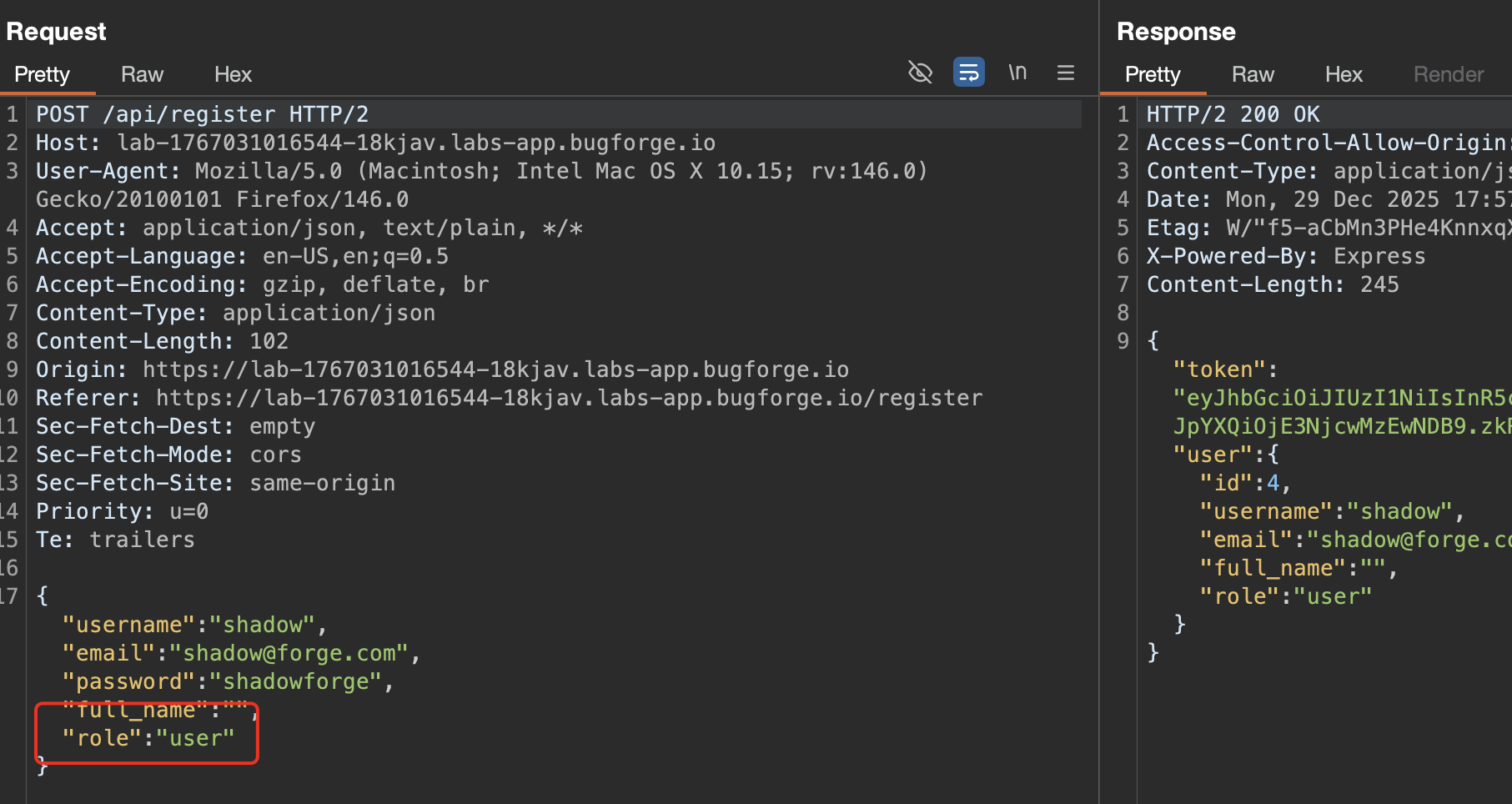Click the "username":"shadow" line in request body
1512x804 pixels.
coord(188,625)
